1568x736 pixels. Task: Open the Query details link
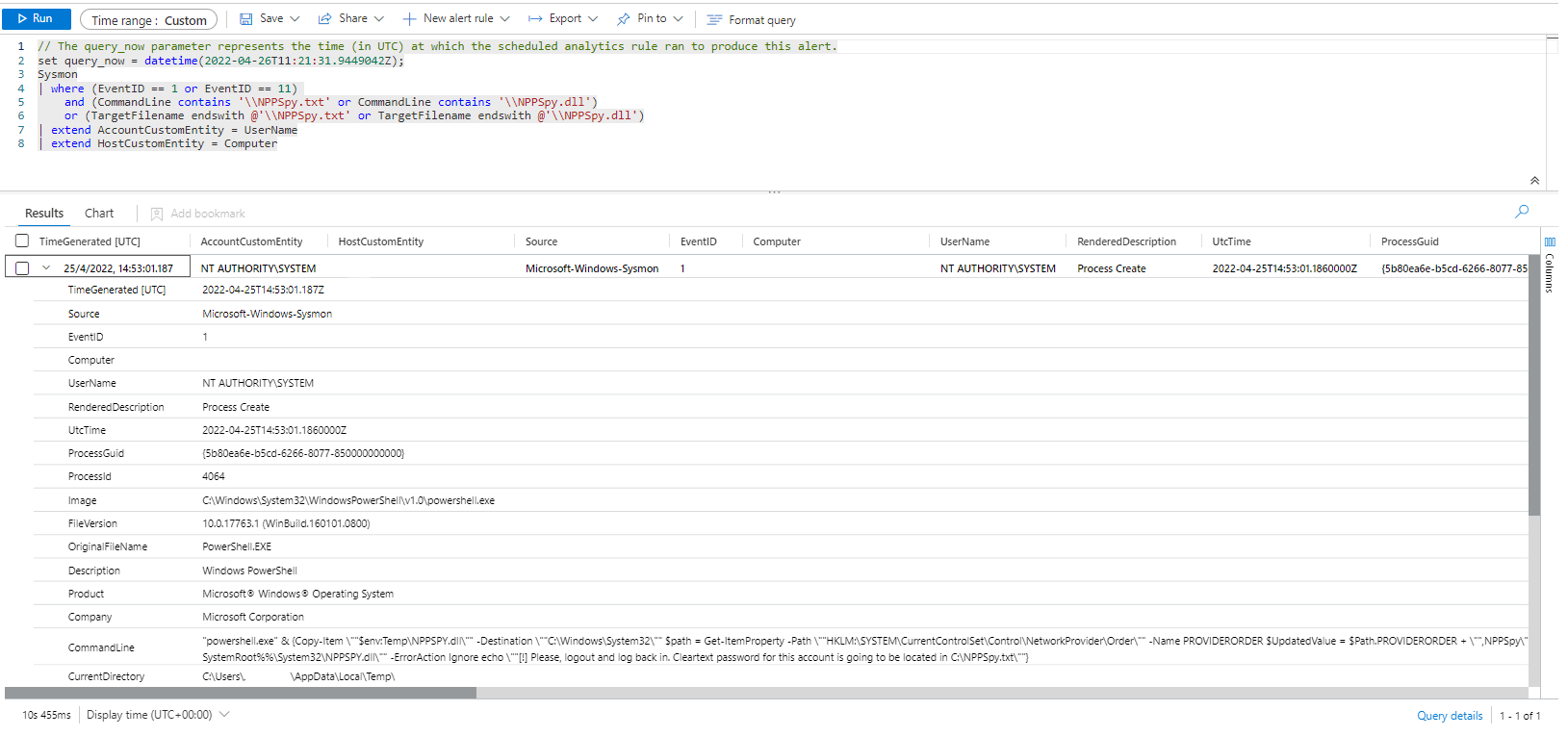[1449, 716]
